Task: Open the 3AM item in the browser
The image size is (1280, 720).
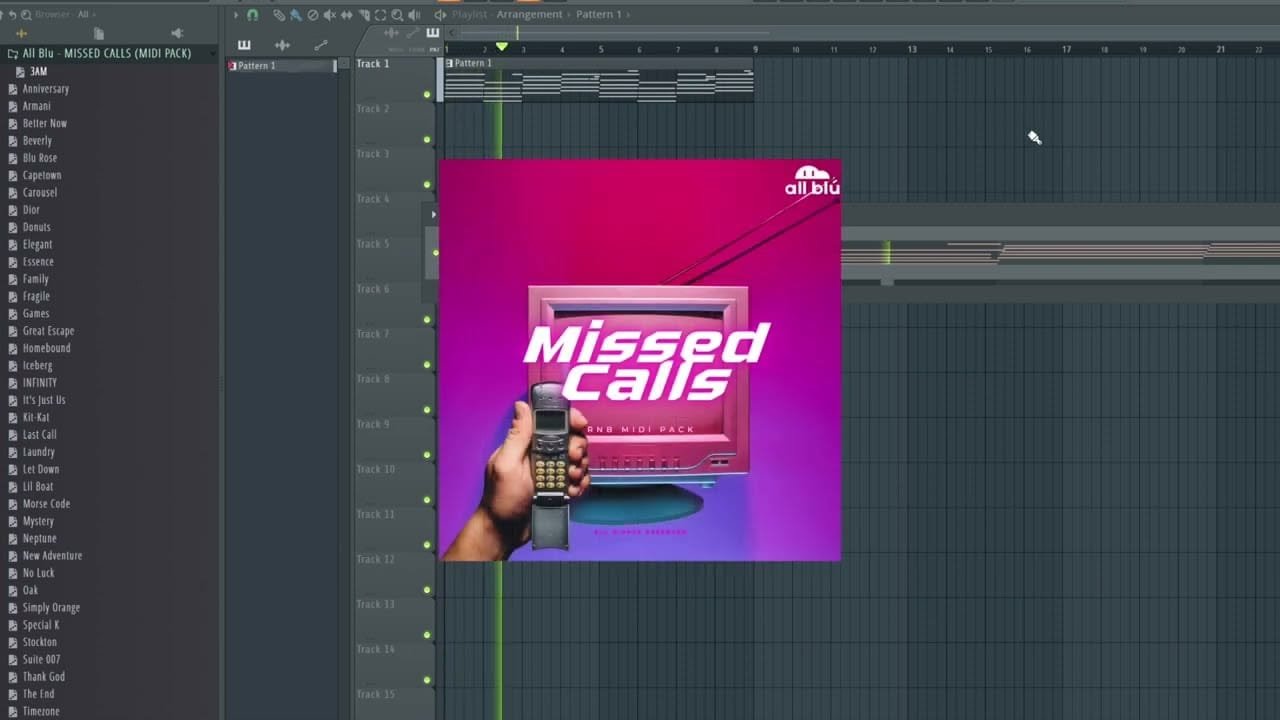Action: tap(38, 71)
